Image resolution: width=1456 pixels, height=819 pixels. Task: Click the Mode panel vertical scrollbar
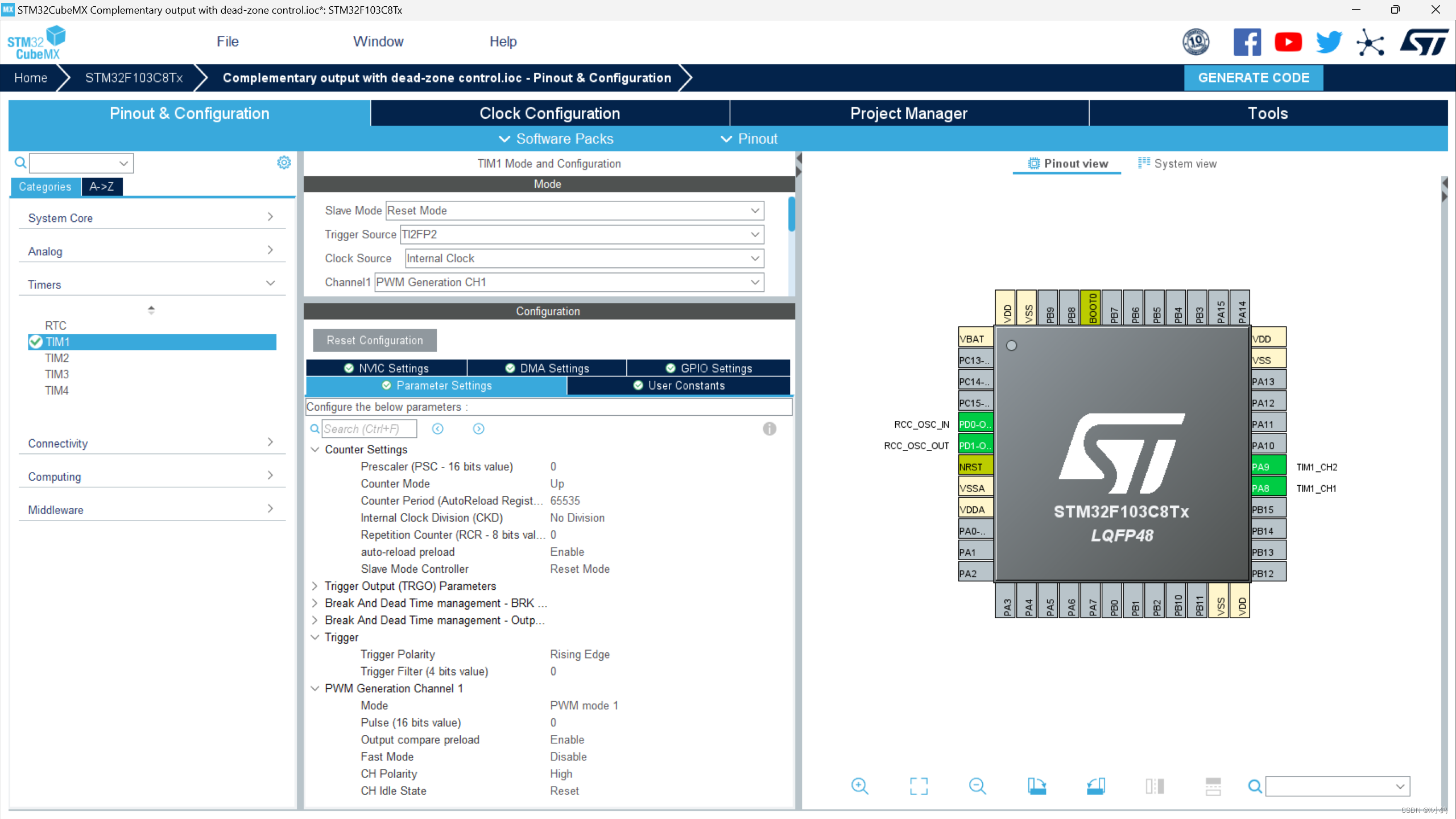791,214
